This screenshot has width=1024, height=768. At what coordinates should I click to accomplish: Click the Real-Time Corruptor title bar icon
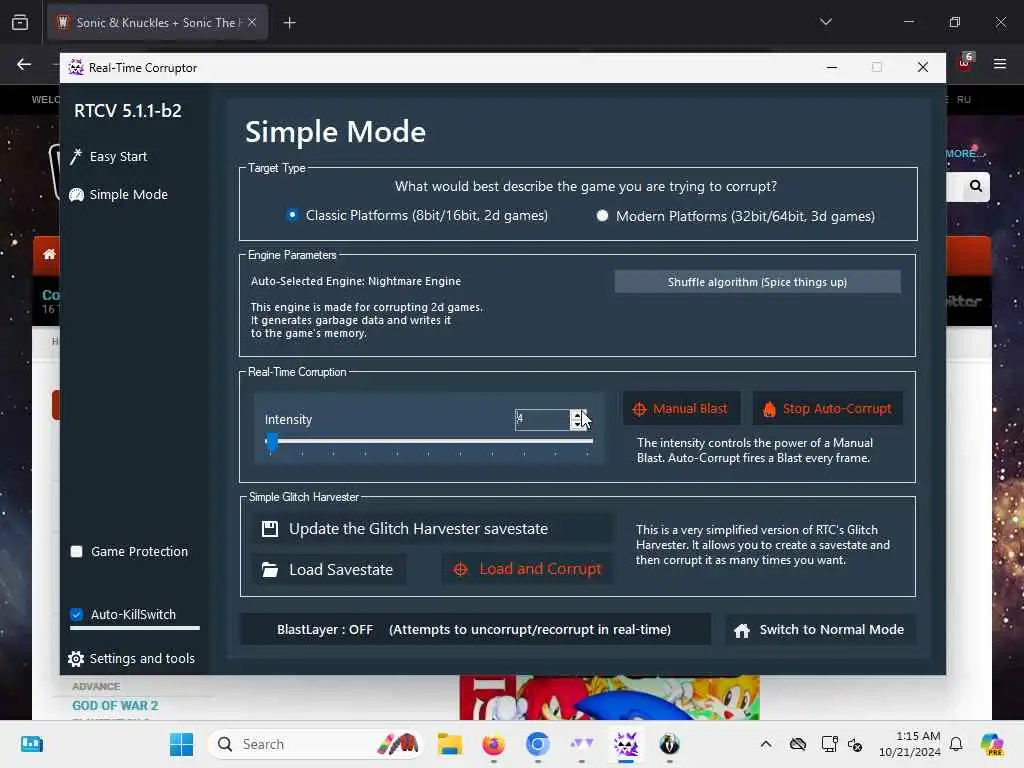click(x=76, y=67)
